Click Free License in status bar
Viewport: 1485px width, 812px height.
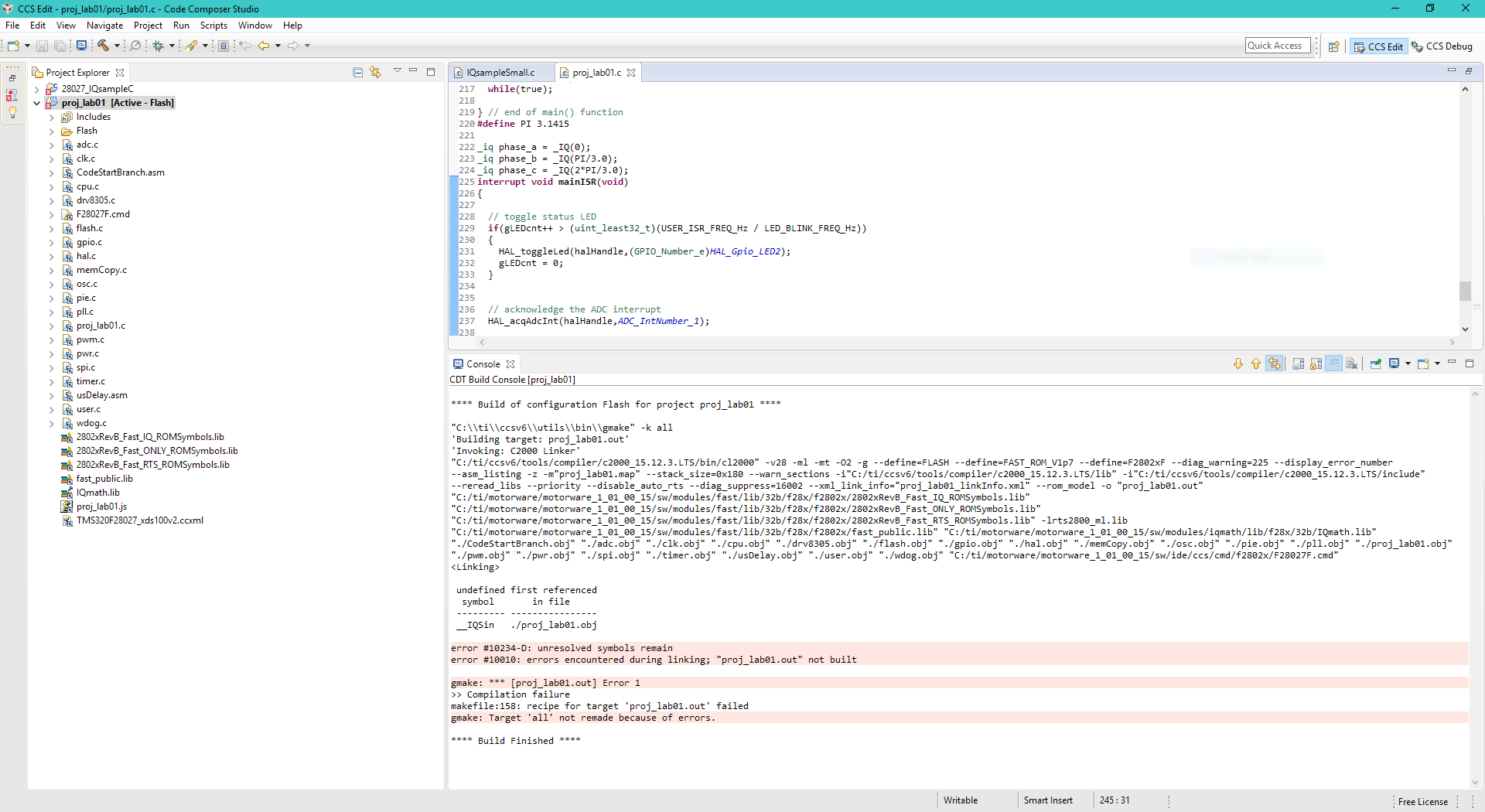[x=1423, y=801]
